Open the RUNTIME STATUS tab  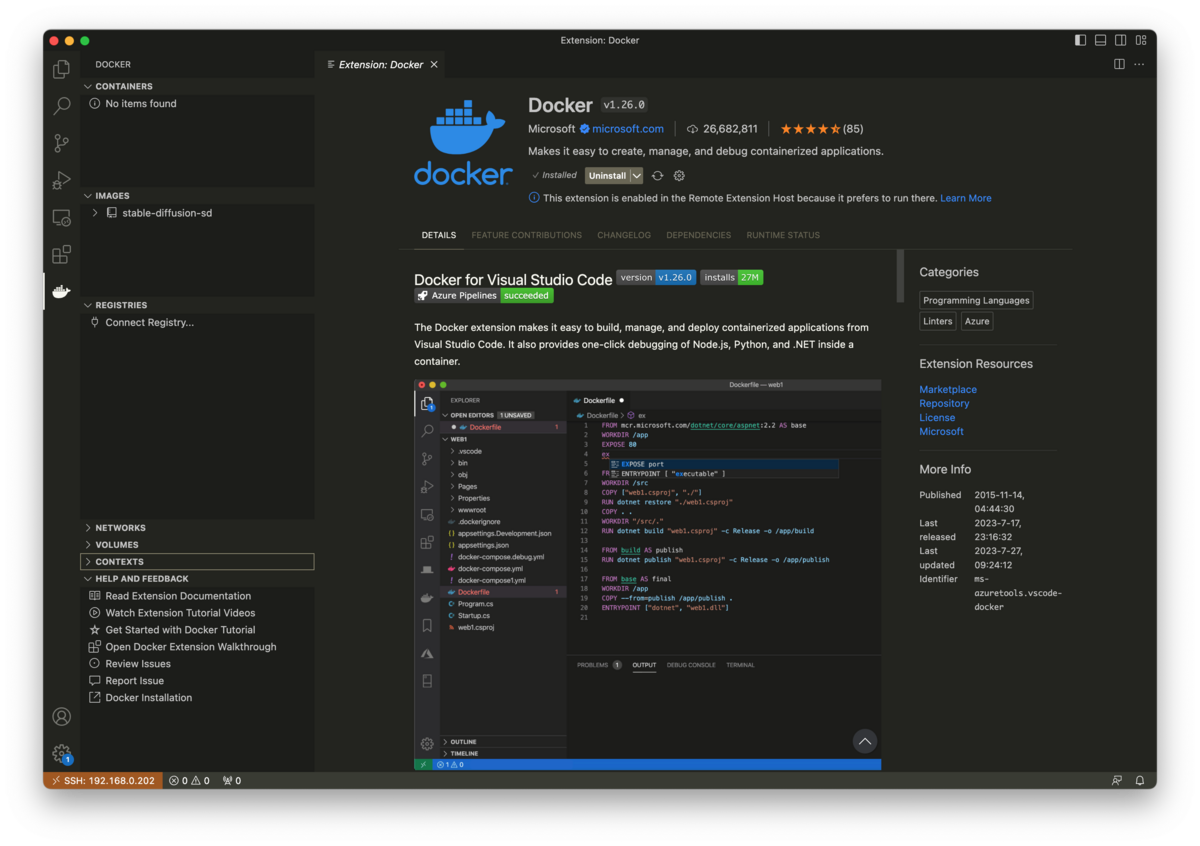click(783, 235)
